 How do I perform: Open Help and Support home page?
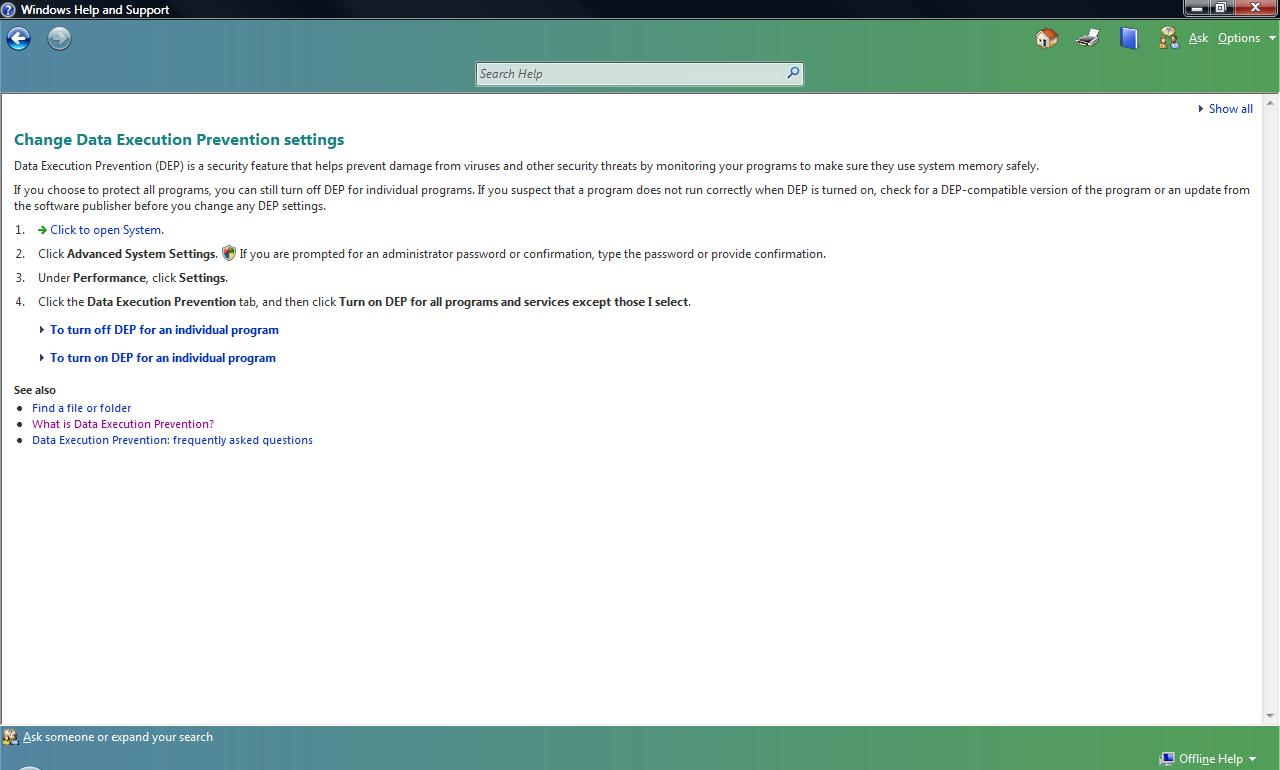click(x=1047, y=38)
